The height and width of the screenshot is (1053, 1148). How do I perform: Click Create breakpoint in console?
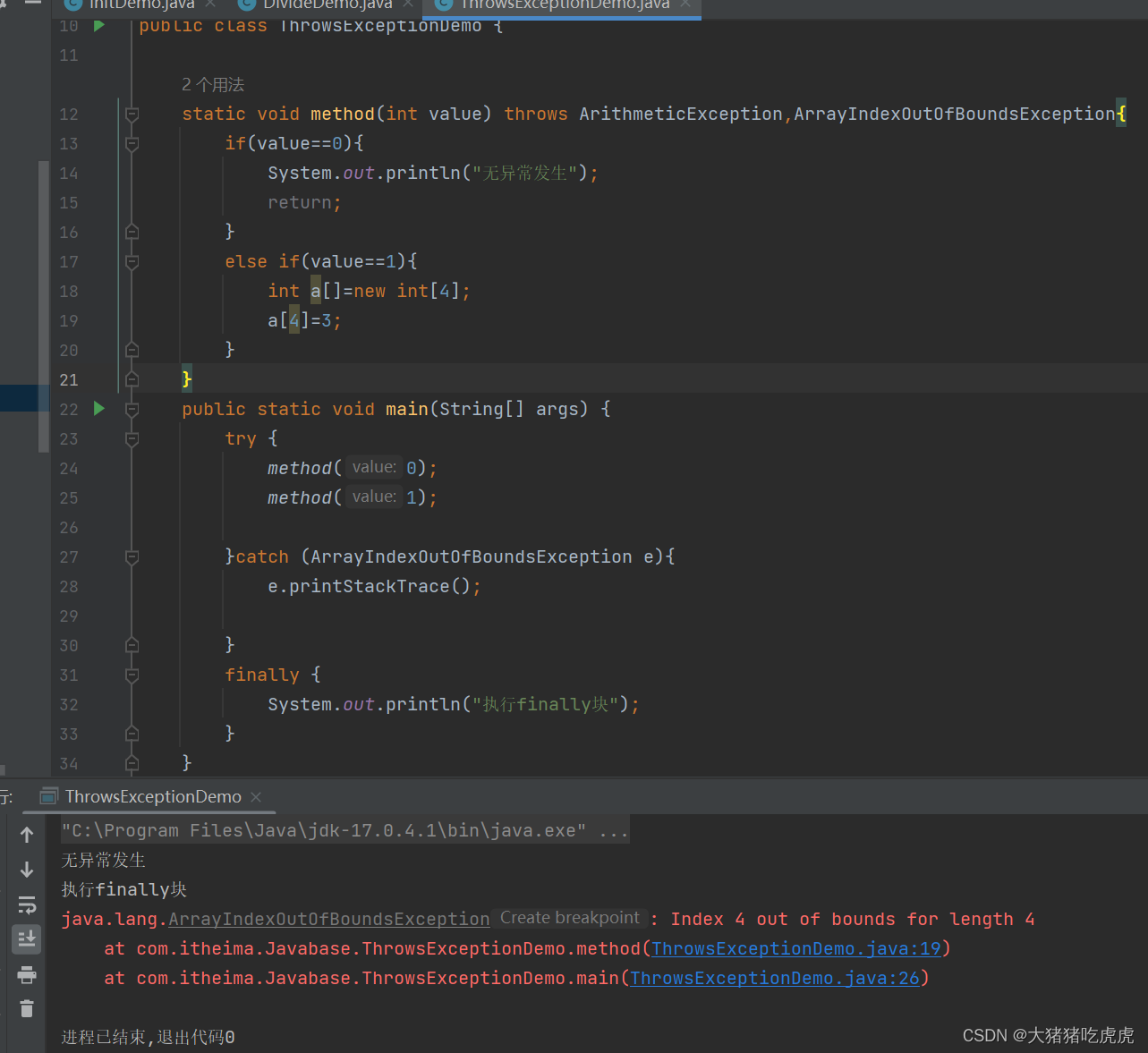point(570,918)
